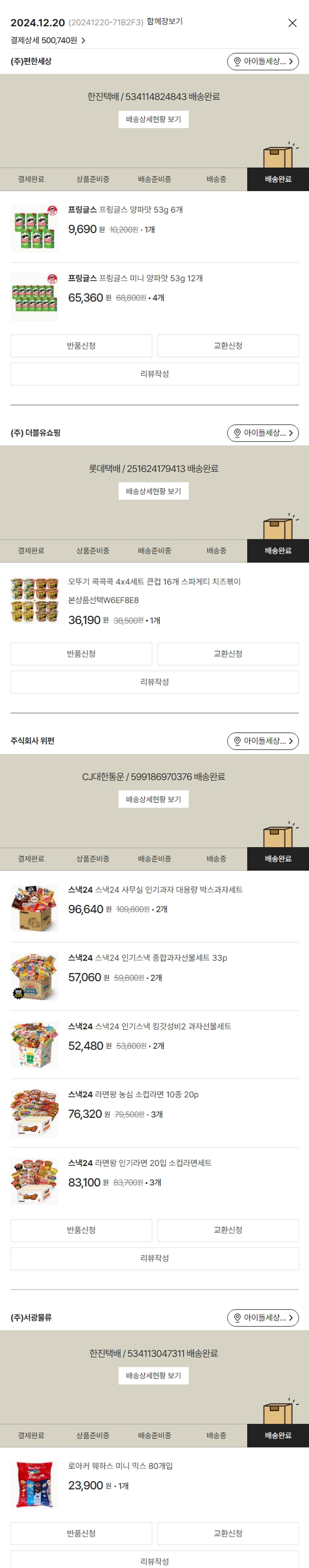Expand payment details 500,740원 chevron
The height and width of the screenshot is (1568, 309).
[x=84, y=41]
